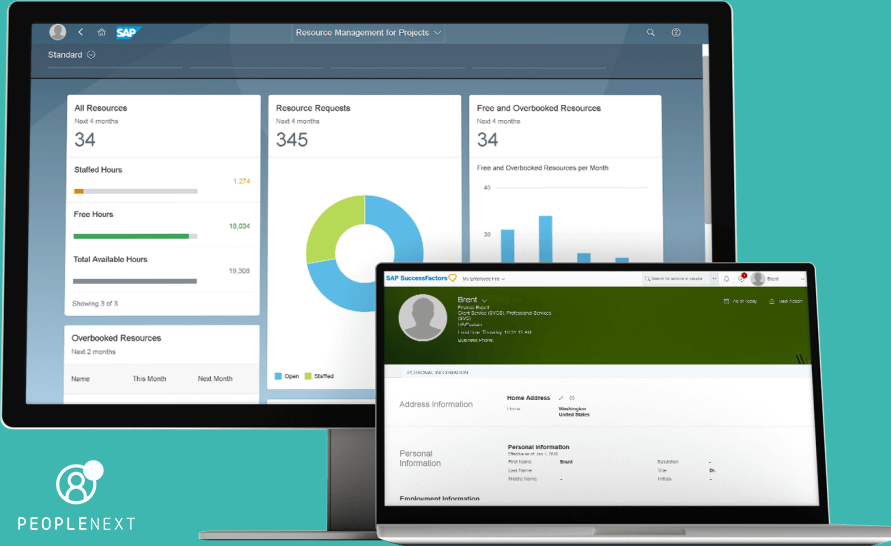This screenshot has width=891, height=546.
Task: Open notifications via the bell icon
Action: point(726,279)
